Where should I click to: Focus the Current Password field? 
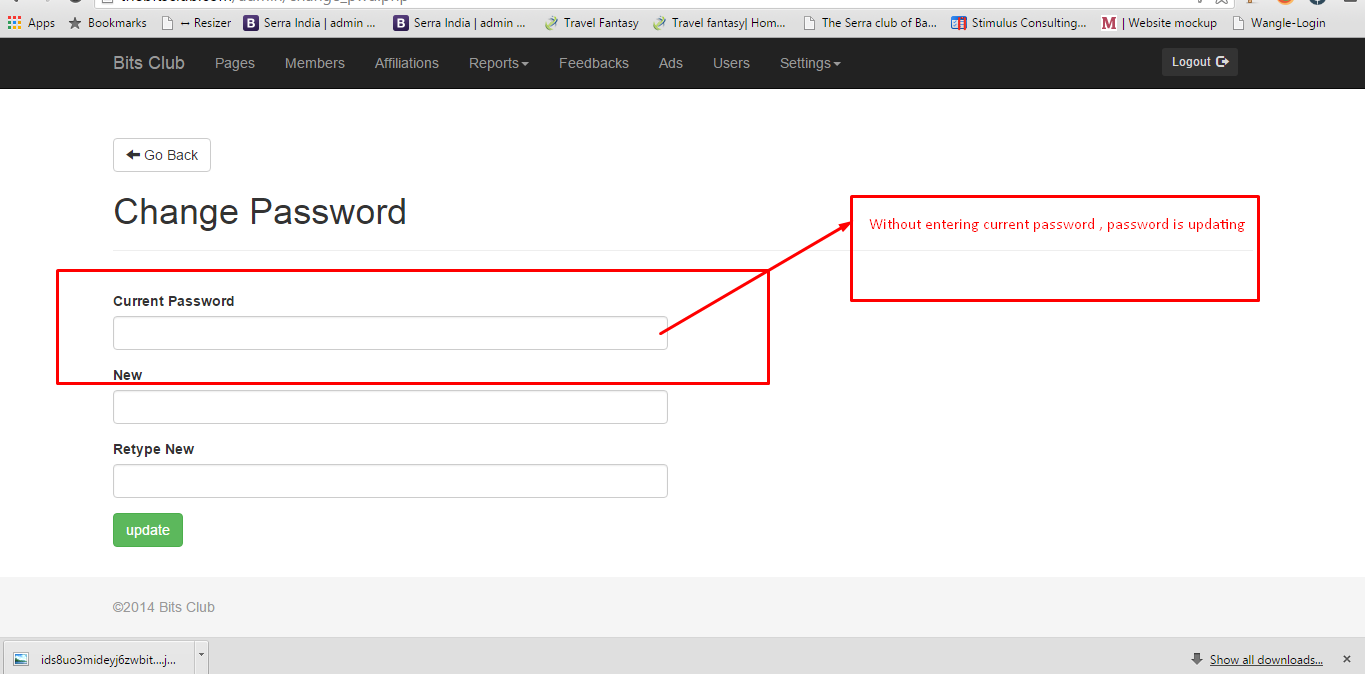(x=390, y=333)
